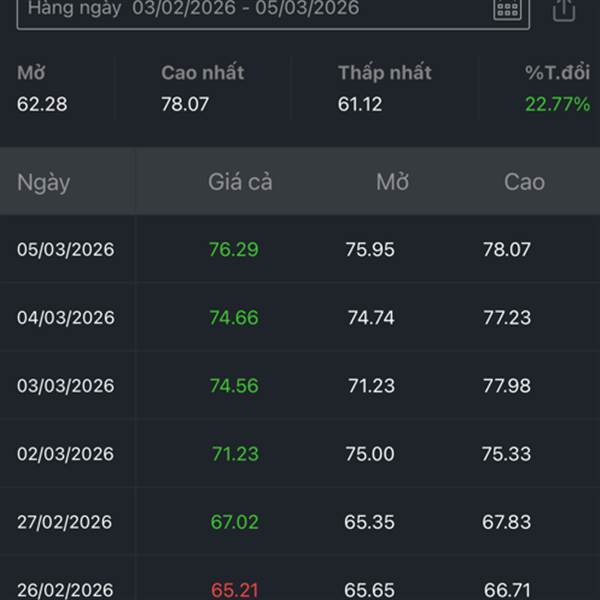Sort by the Ngày column header
600x600 pixels.
tap(43, 182)
